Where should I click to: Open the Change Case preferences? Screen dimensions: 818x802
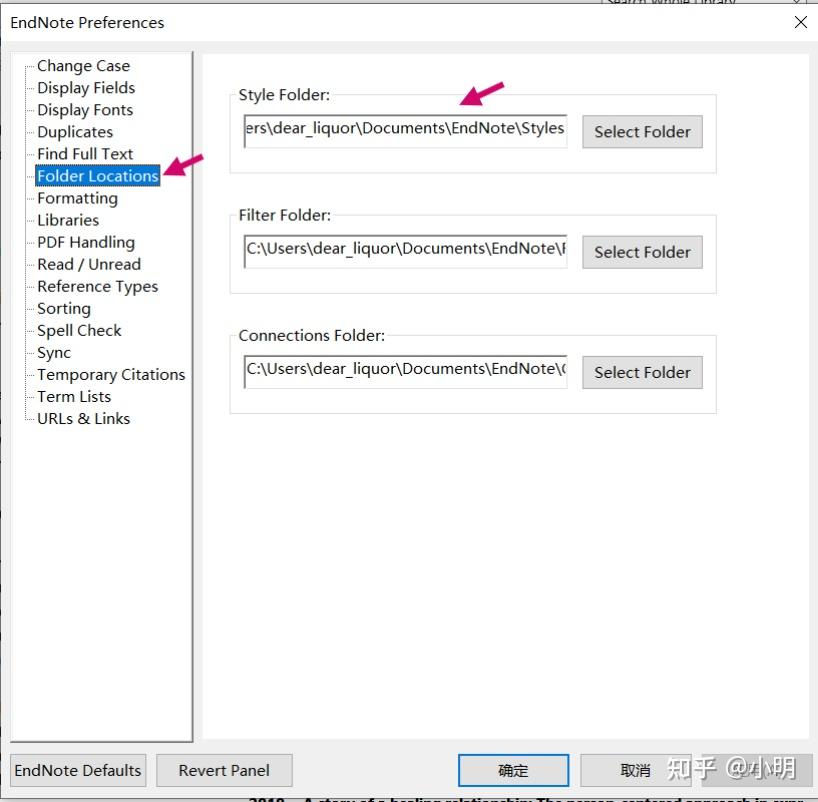(x=83, y=66)
